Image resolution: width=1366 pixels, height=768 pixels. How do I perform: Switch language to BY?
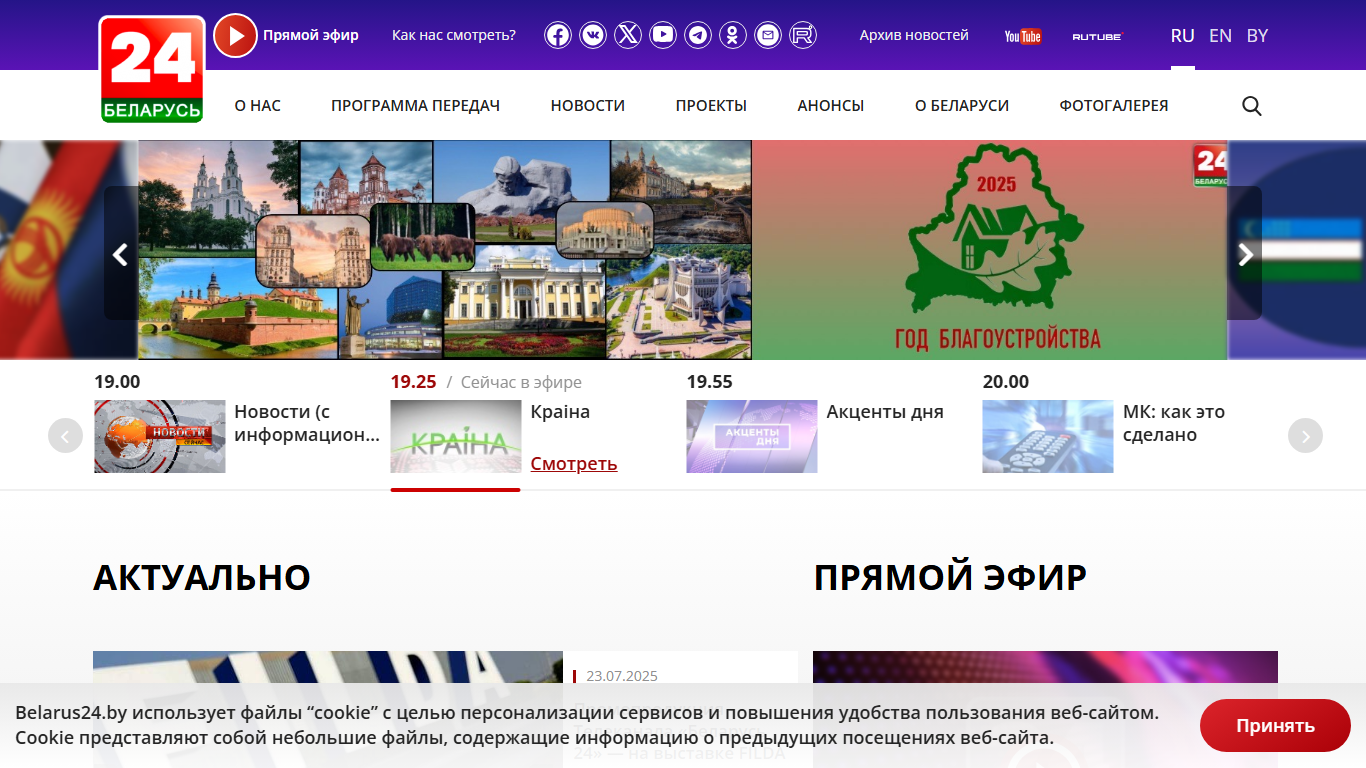coord(1257,36)
